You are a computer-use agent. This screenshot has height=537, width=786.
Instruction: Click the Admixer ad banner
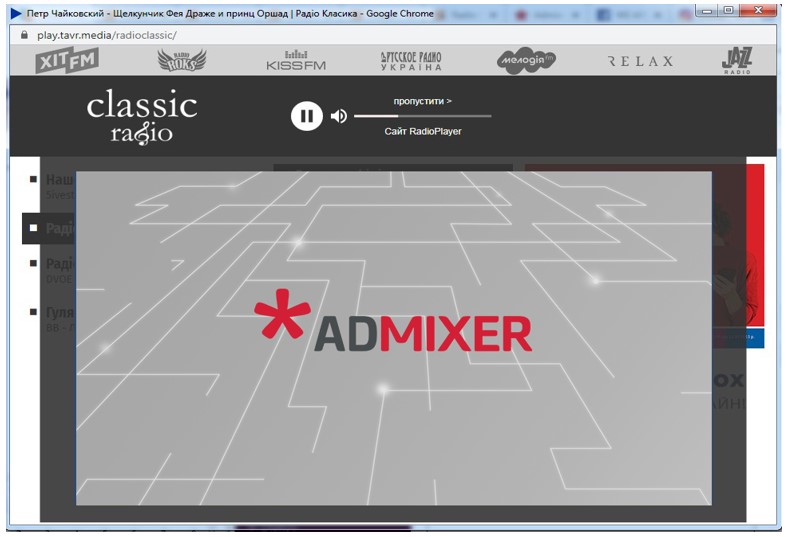pyautogui.click(x=394, y=338)
